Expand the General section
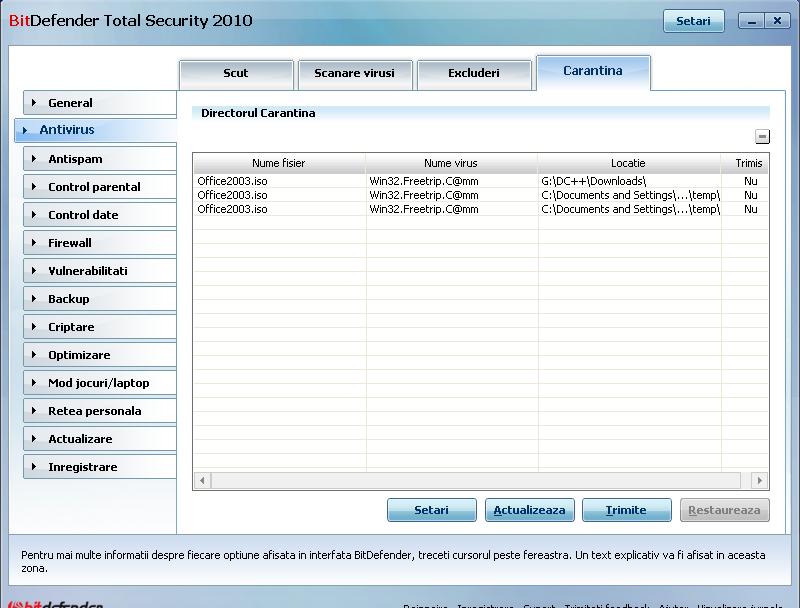 click(x=100, y=103)
